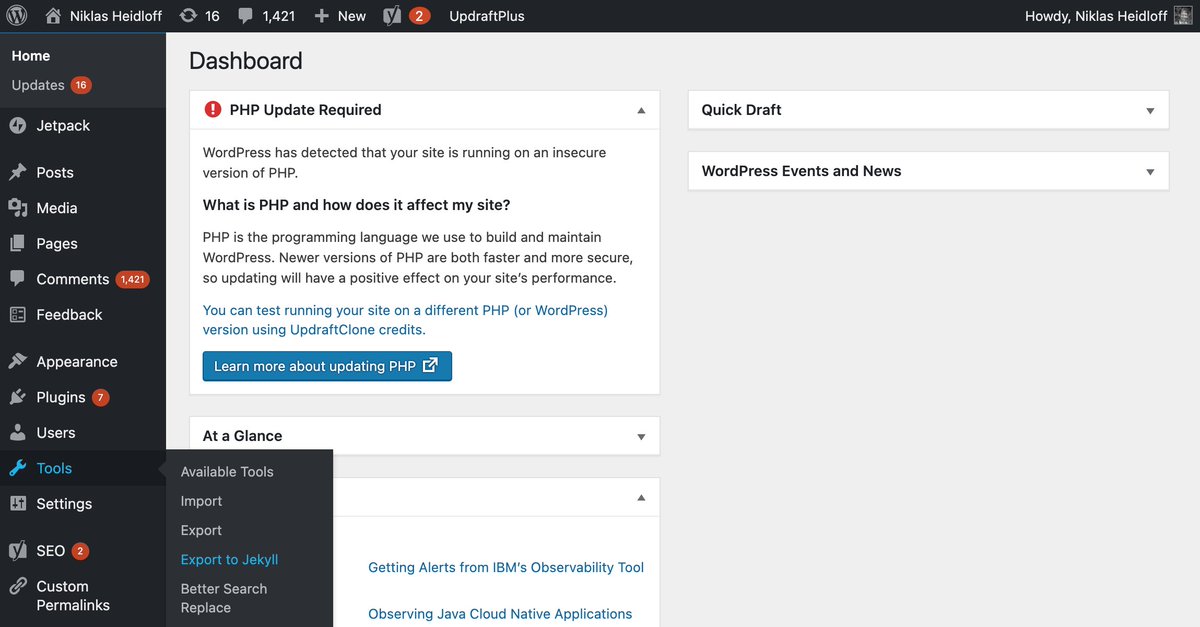Click the SEO notification badge showing 2
Image resolution: width=1200 pixels, height=627 pixels.
(80, 551)
